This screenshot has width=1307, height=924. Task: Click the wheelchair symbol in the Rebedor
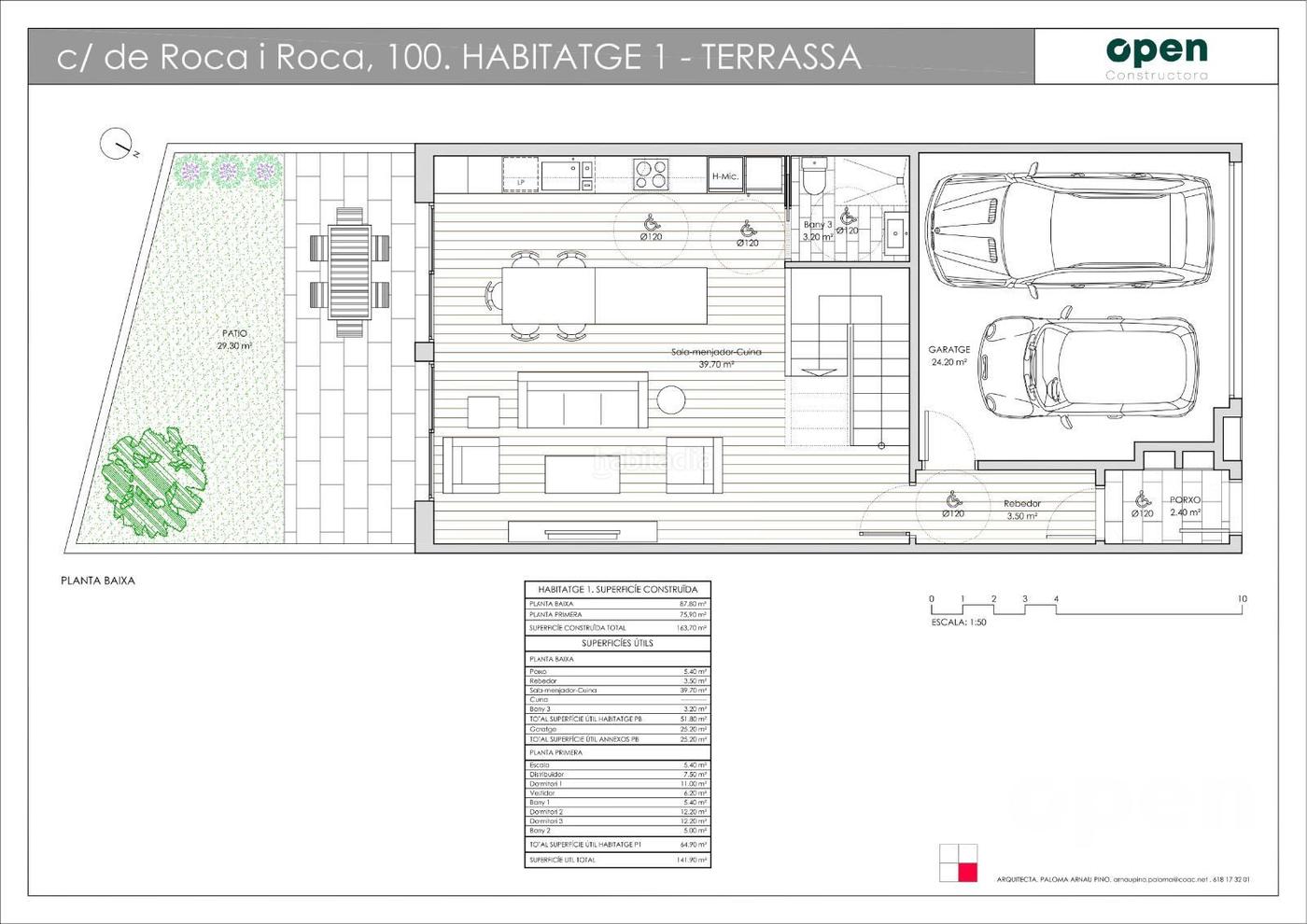952,499
